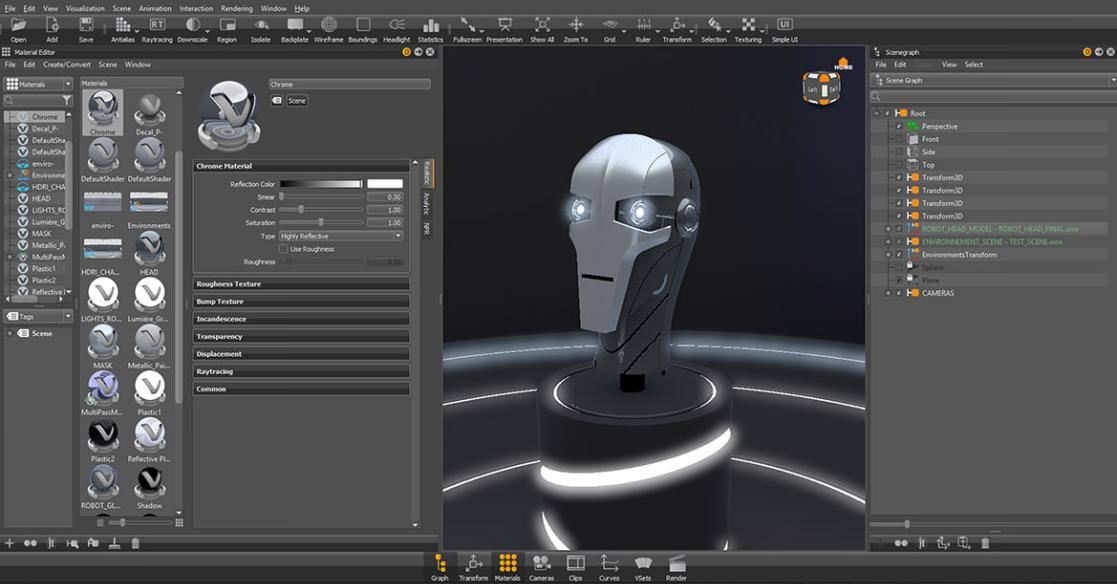The width and height of the screenshot is (1117, 584).
Task: Toggle the Perspective node checkbox
Action: (x=899, y=126)
